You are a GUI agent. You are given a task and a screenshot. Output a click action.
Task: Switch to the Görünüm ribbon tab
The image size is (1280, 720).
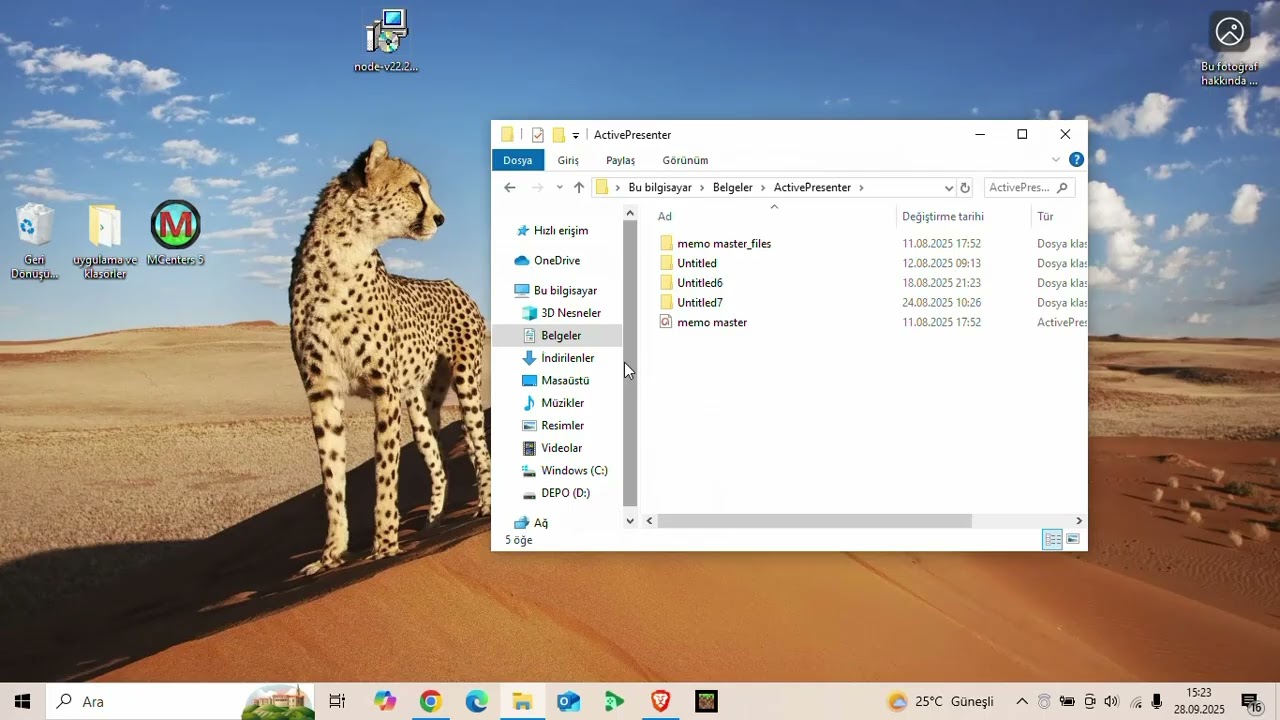coord(685,160)
